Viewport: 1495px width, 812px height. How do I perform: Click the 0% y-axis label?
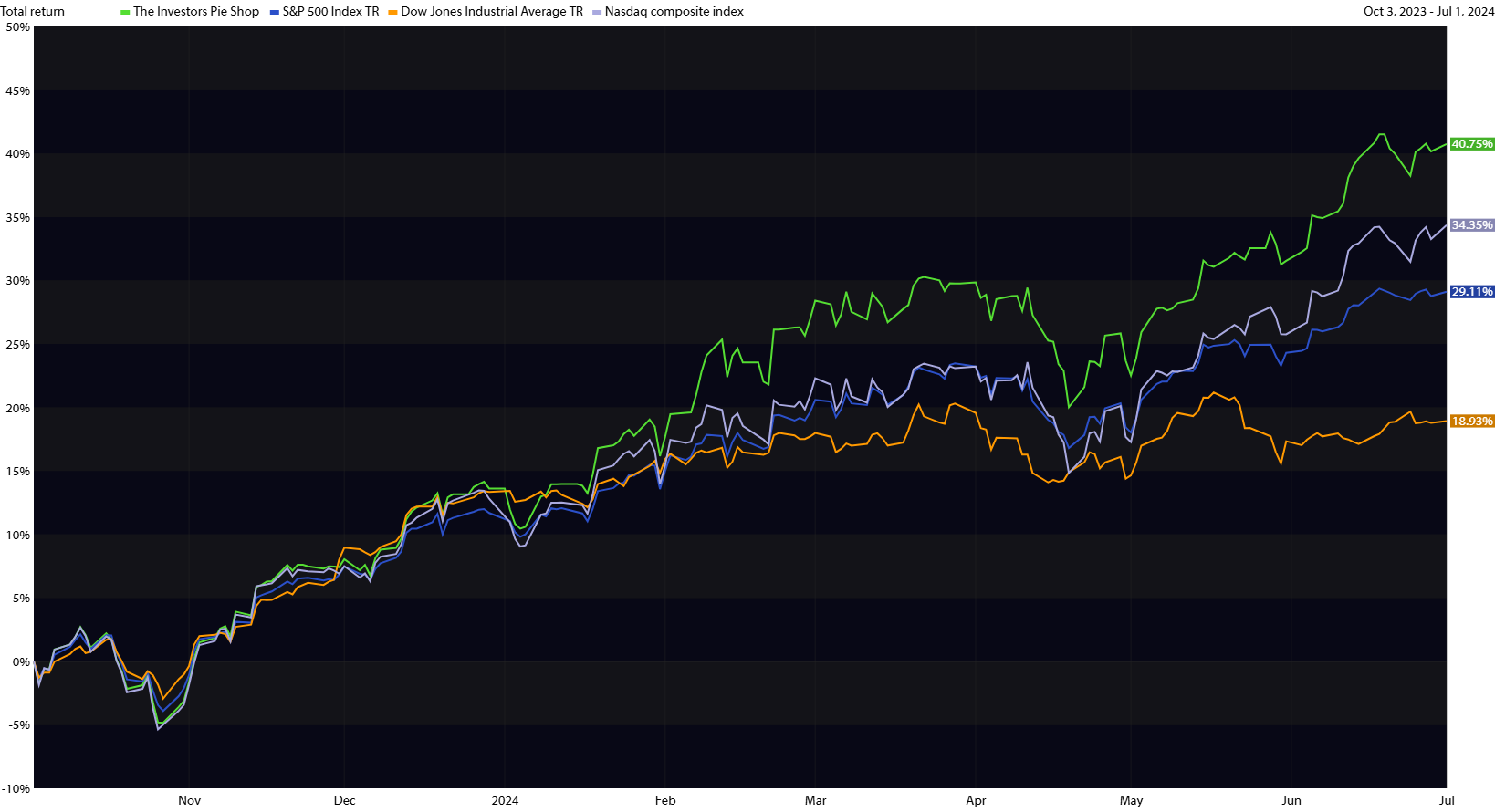(22, 662)
